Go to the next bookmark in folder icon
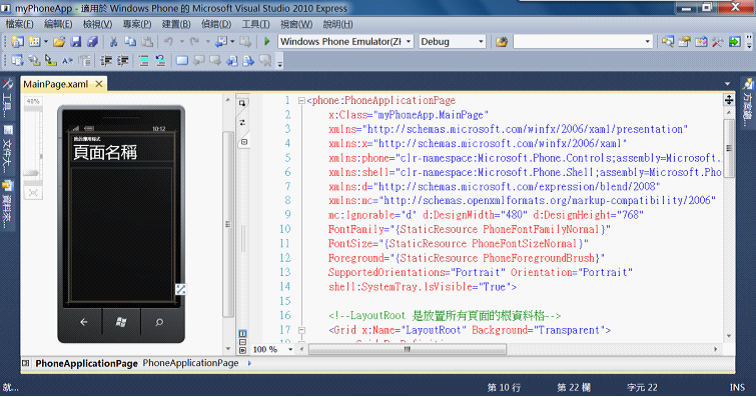Viewport: 756px width, 397px height. click(x=248, y=61)
